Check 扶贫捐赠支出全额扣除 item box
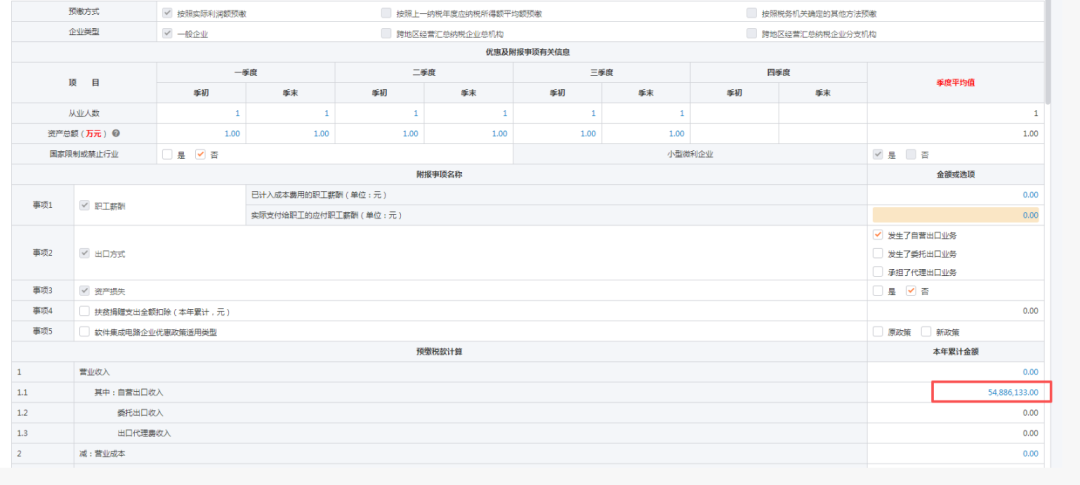 pyautogui.click(x=84, y=311)
